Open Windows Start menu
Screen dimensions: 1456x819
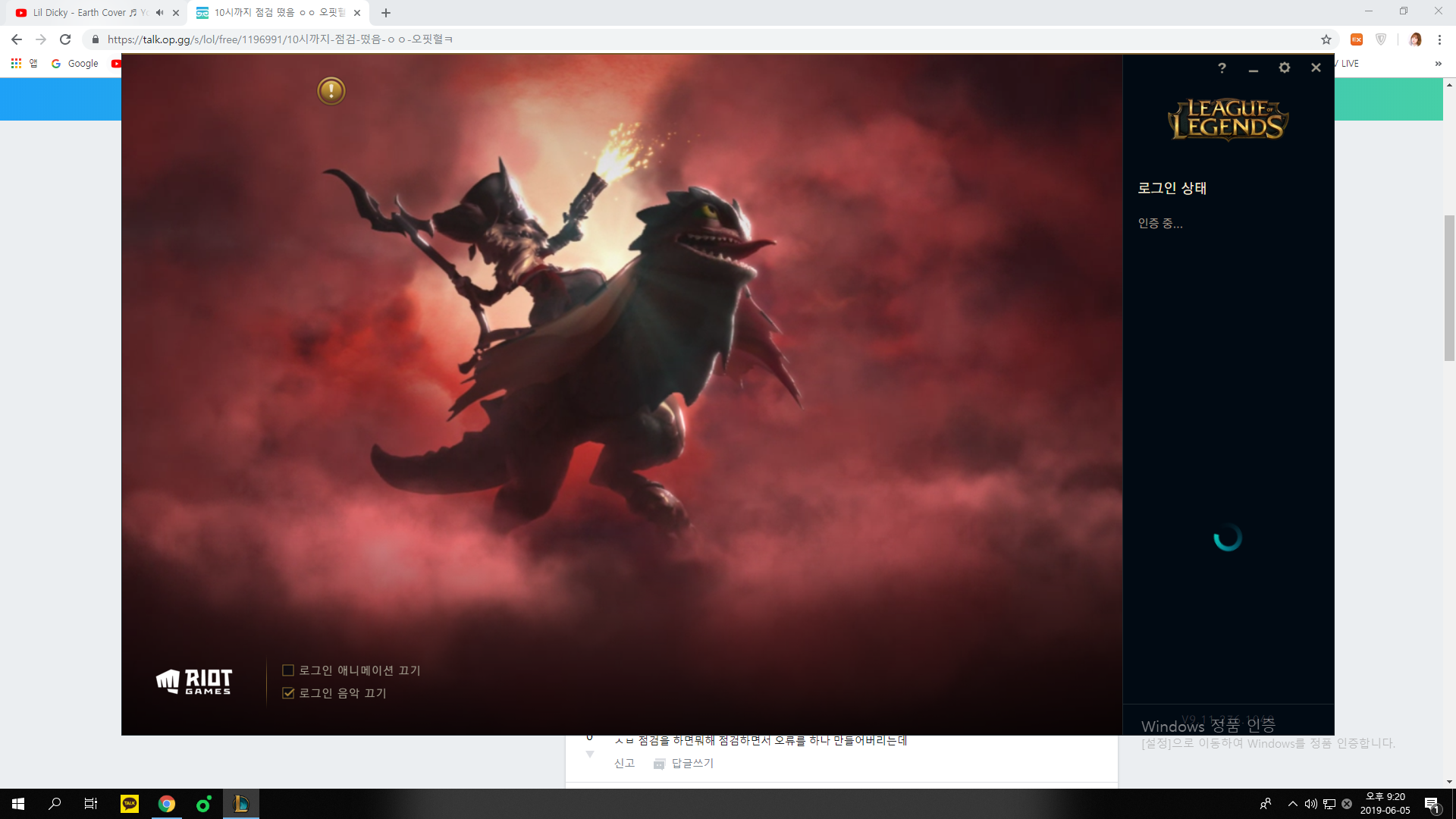[18, 804]
